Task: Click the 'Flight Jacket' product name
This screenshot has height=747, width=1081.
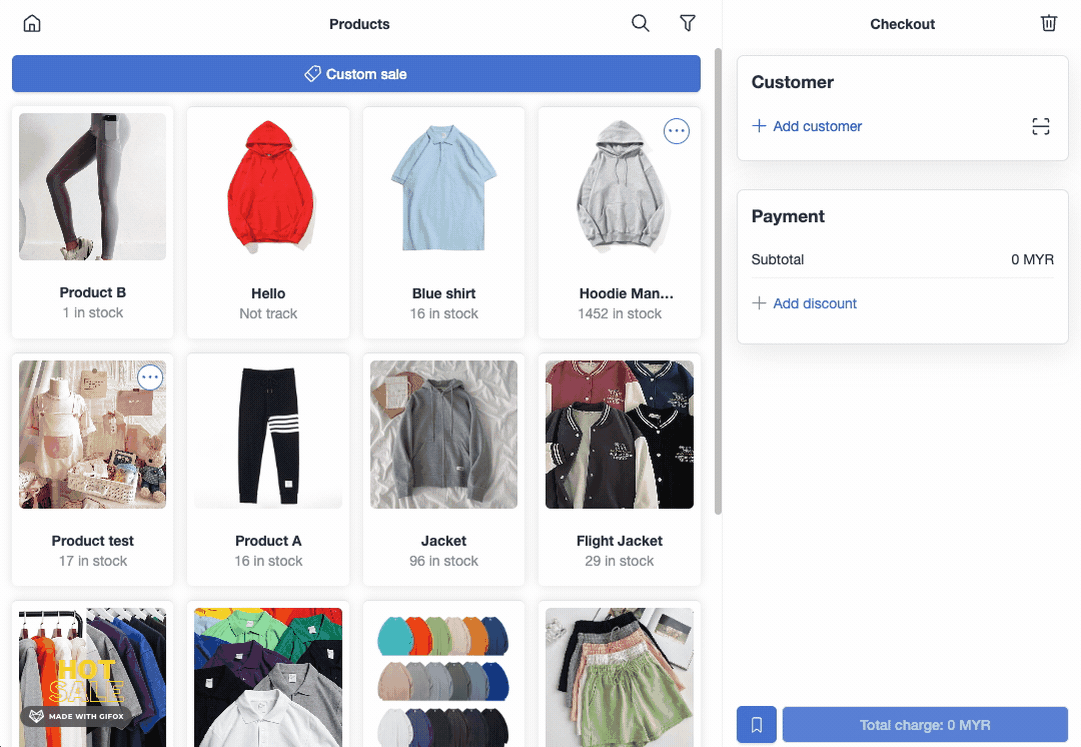Action: click(619, 541)
